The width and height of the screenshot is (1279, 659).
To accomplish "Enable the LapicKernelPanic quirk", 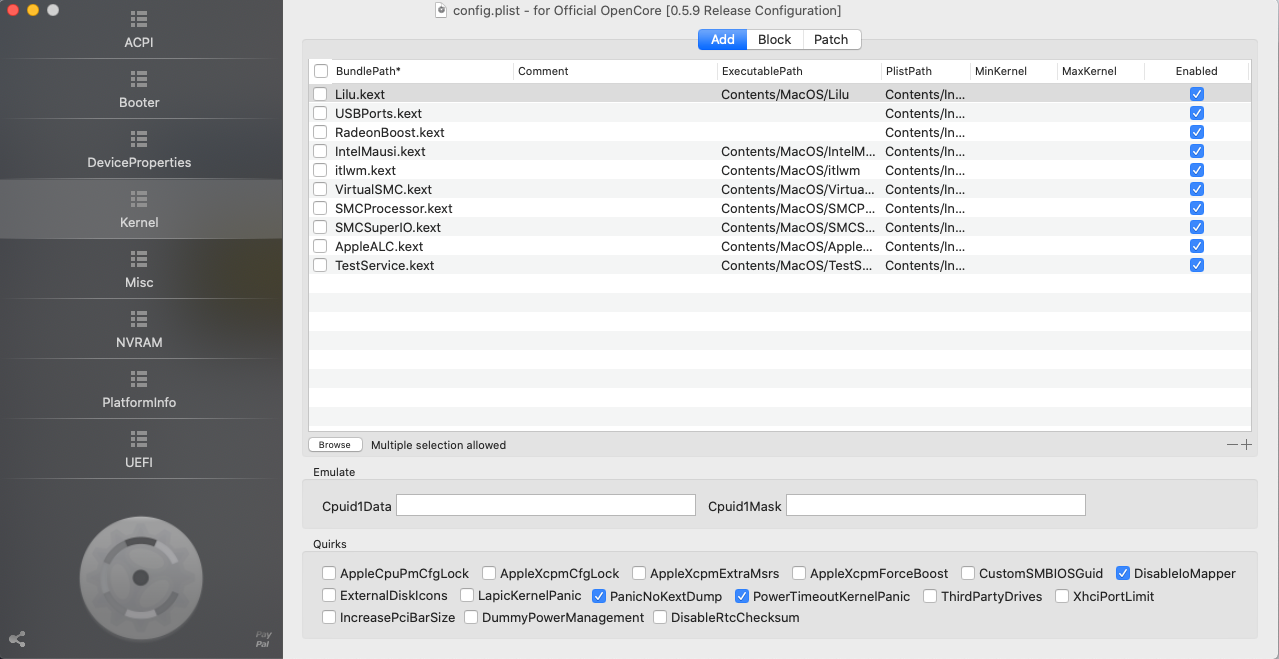I will (x=467, y=595).
